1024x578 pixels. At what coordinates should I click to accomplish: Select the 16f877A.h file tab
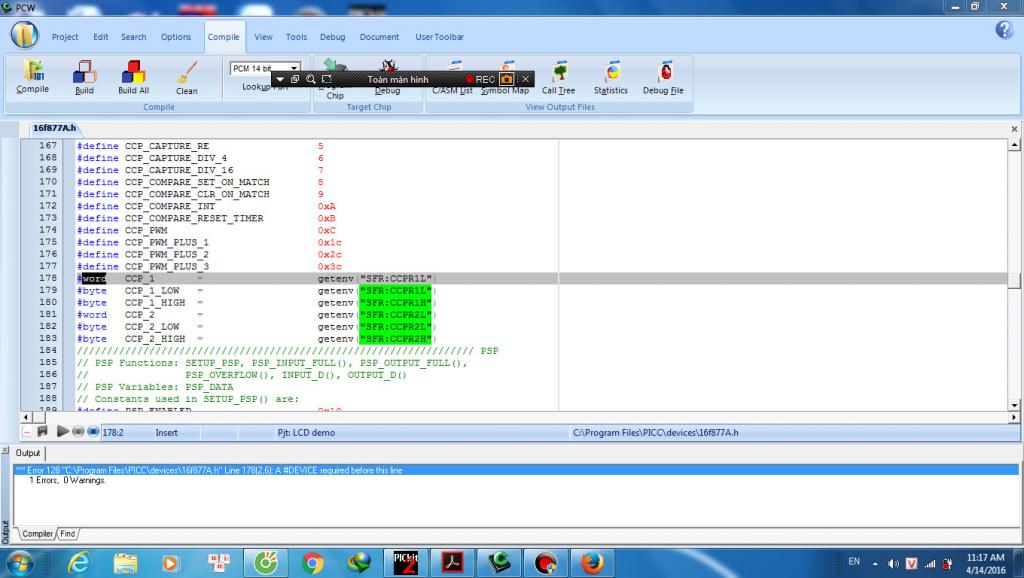click(54, 128)
